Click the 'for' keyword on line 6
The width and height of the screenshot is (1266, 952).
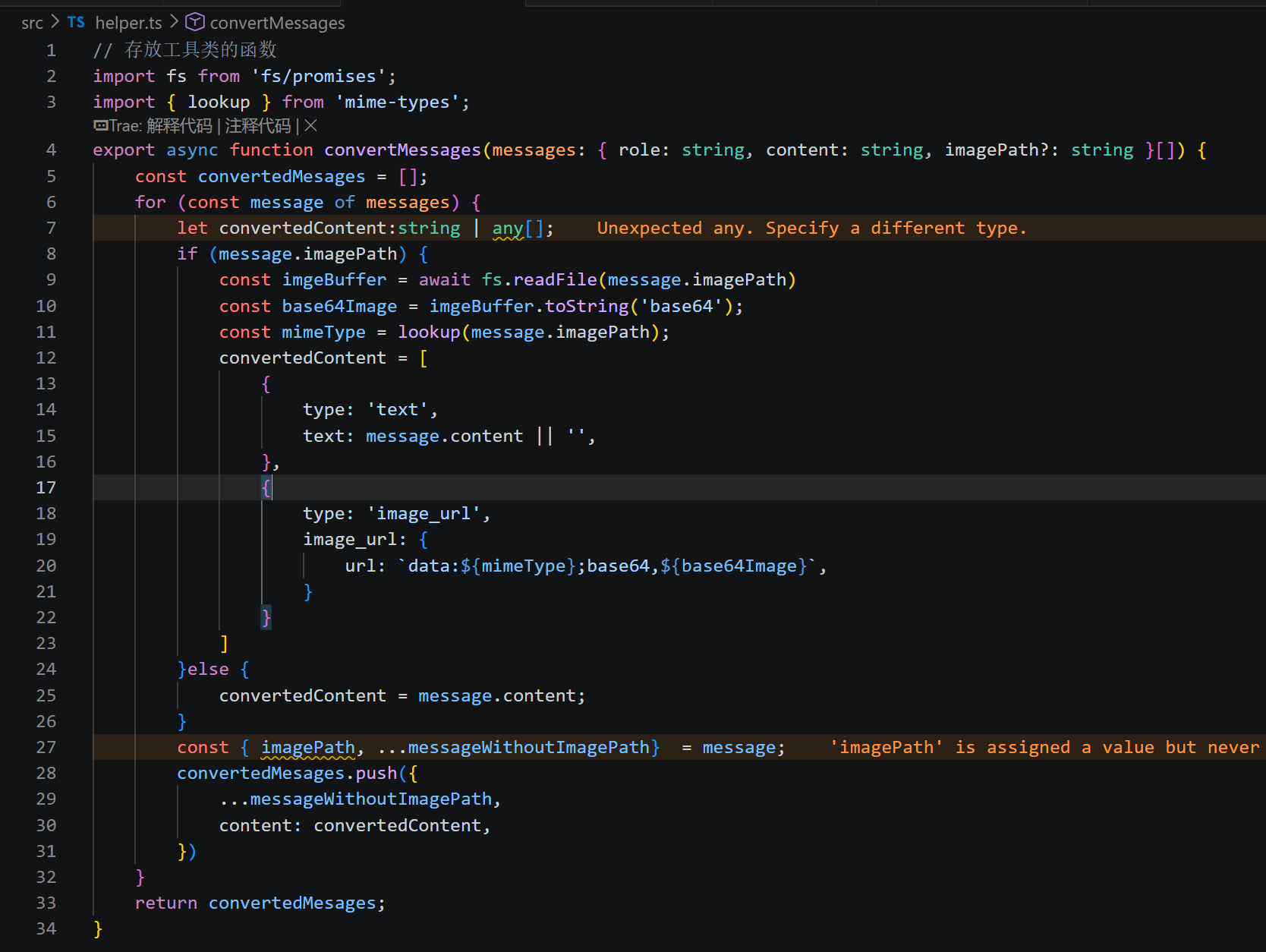pyautogui.click(x=150, y=203)
